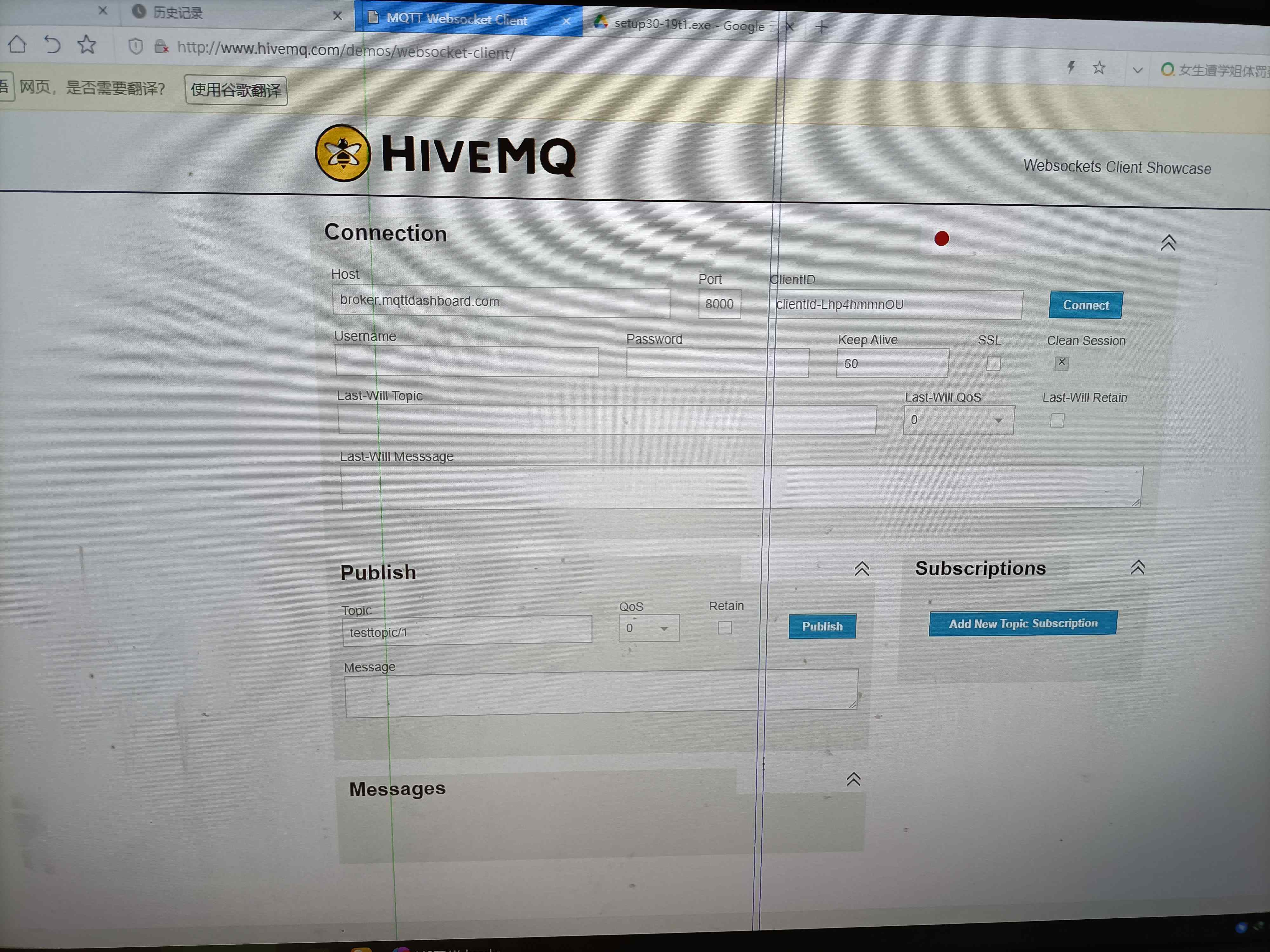Open the Last-Will QoS dropdown

click(x=958, y=420)
